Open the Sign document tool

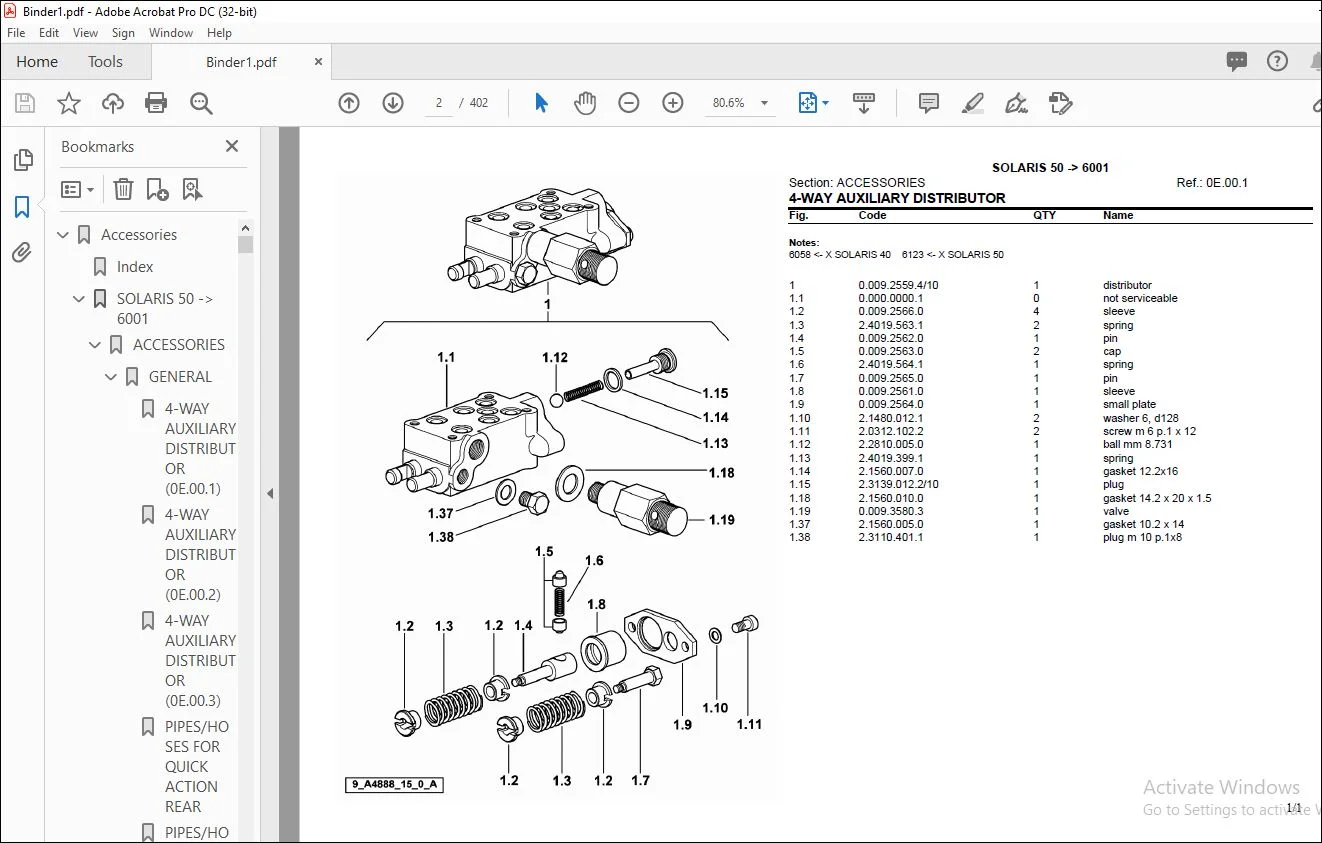pyautogui.click(x=1017, y=103)
